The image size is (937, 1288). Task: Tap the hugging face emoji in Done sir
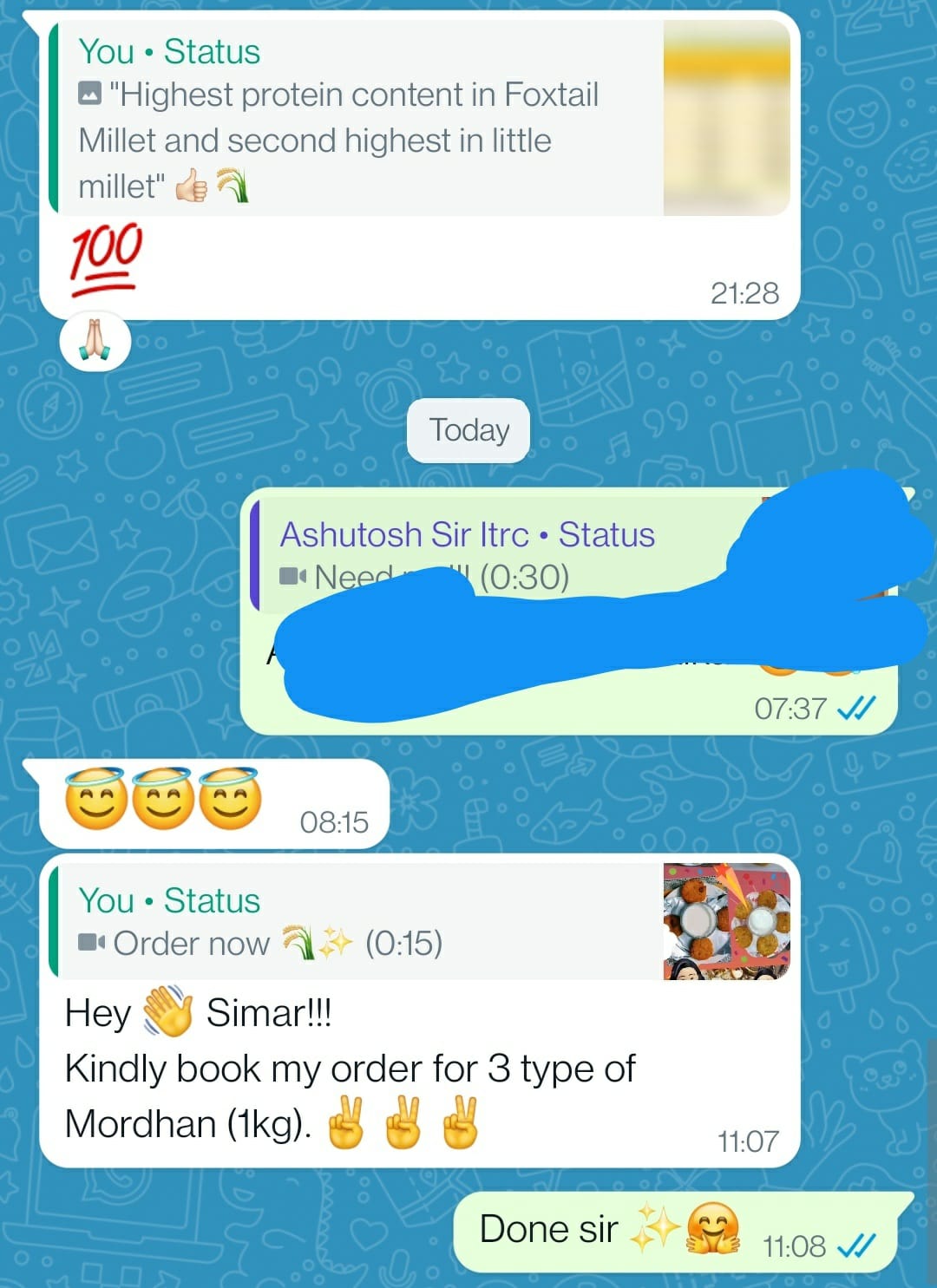pos(713,1229)
